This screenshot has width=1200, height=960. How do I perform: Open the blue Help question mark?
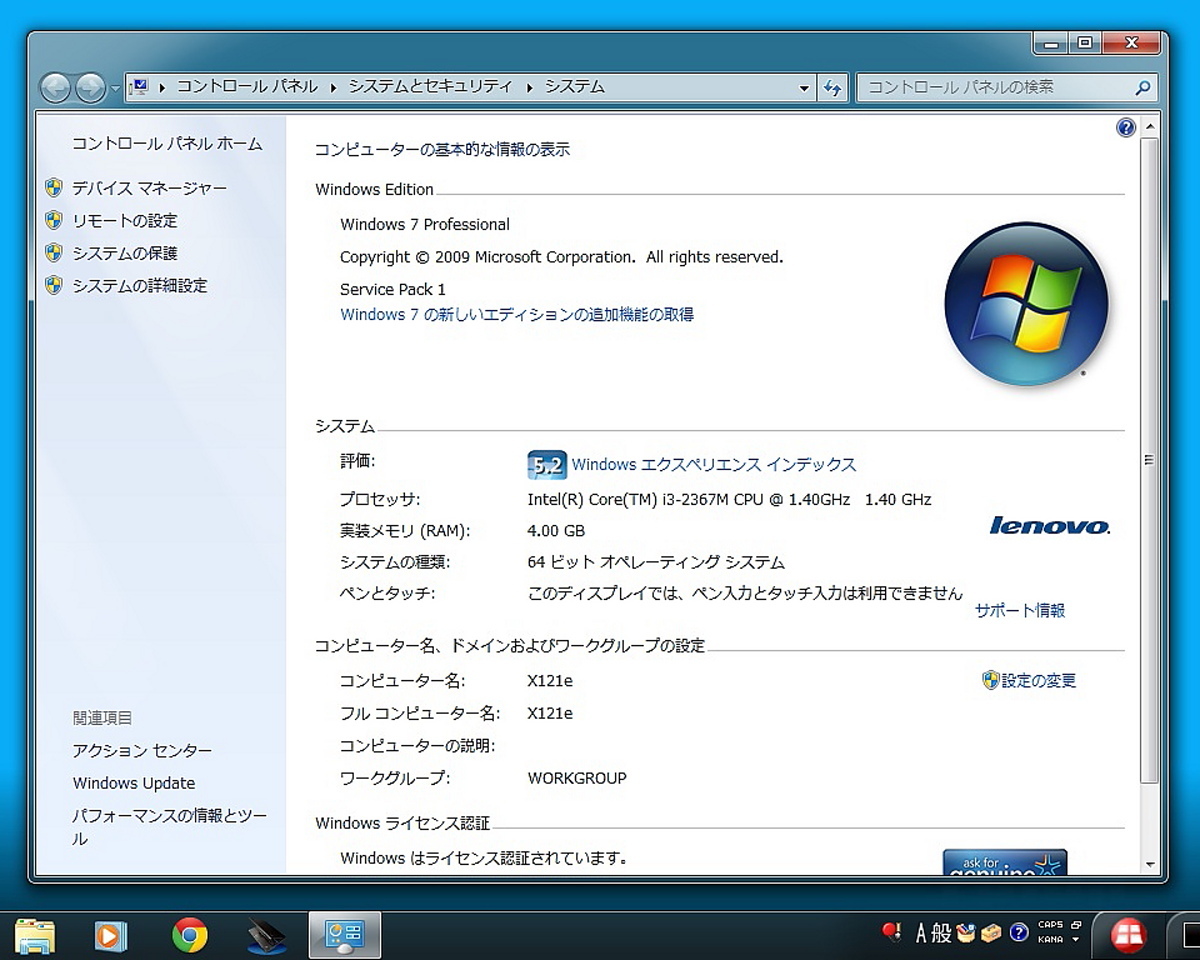(x=1126, y=127)
